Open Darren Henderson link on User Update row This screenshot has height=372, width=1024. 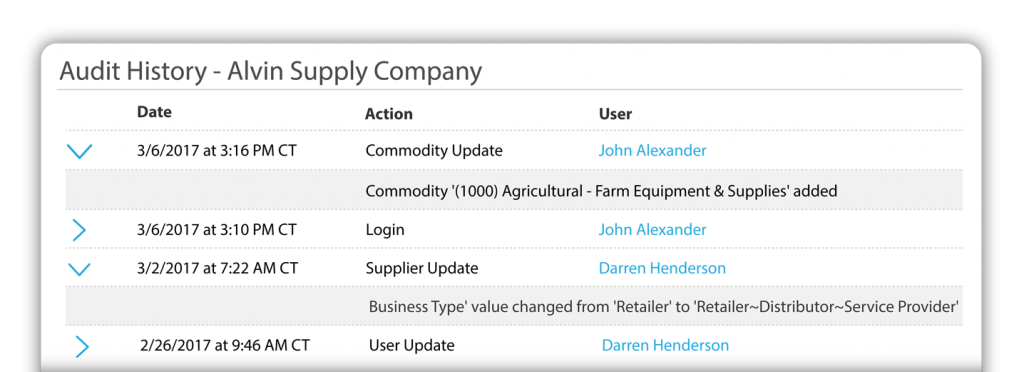[665, 345]
